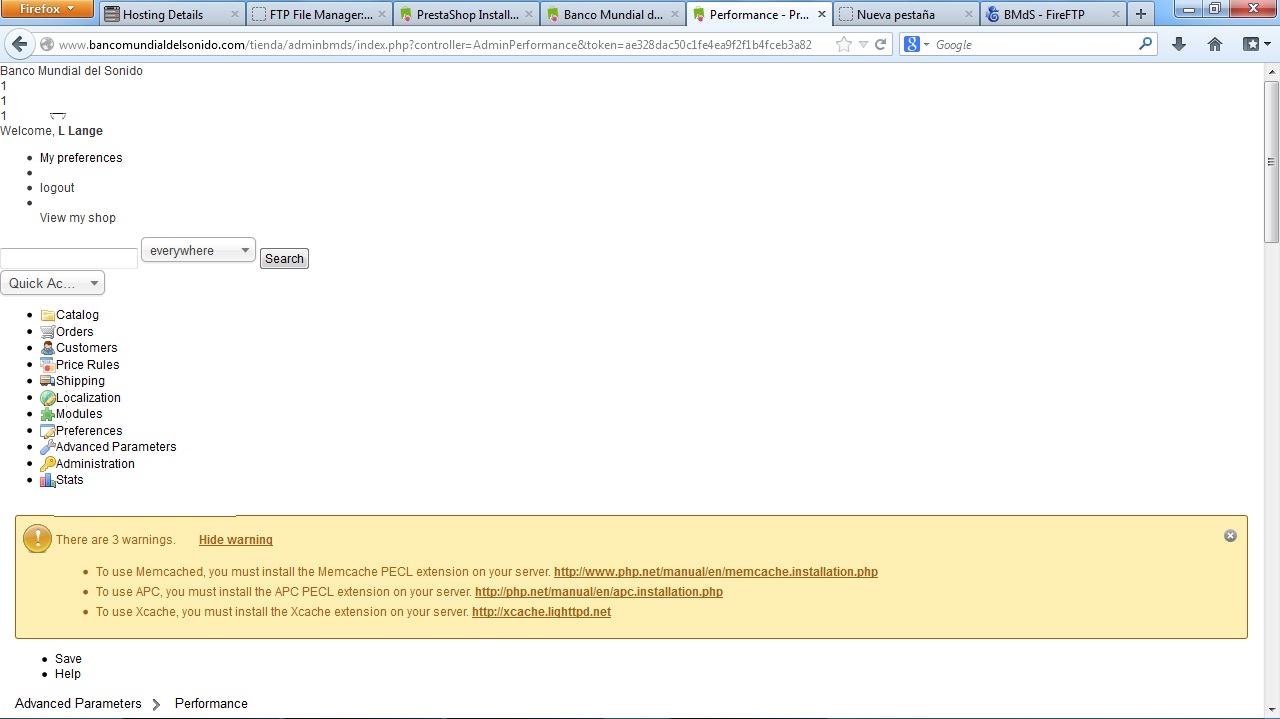Open the xcache.lighttpd.net link

[541, 612]
